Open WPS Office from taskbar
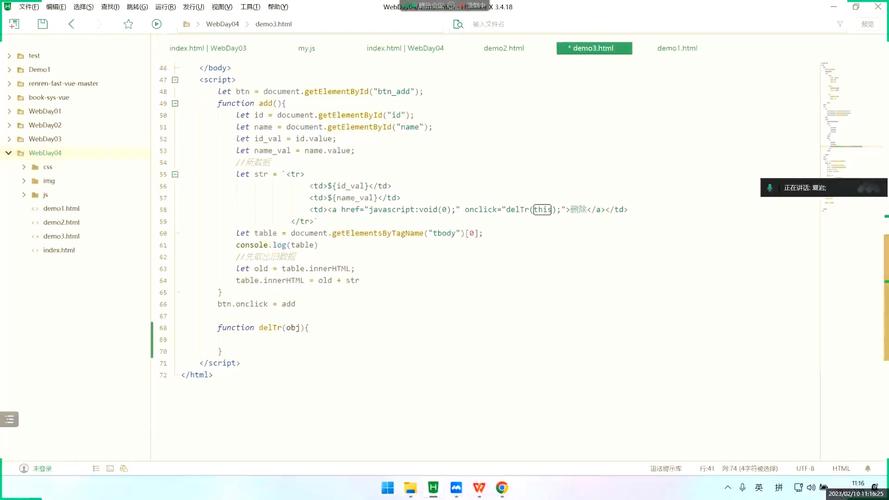The width and height of the screenshot is (889, 500). point(479,488)
